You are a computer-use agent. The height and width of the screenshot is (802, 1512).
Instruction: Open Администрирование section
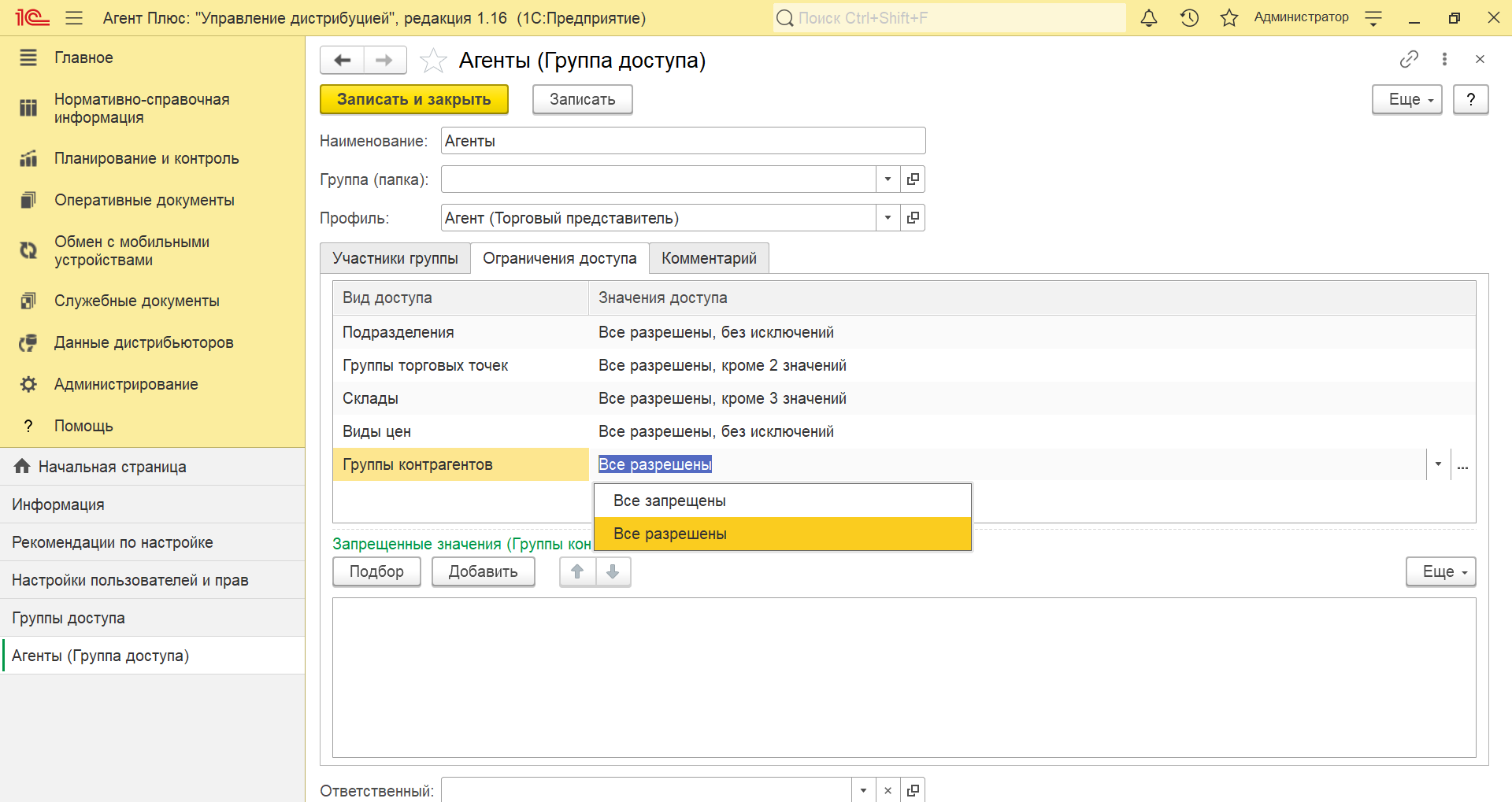click(x=126, y=385)
